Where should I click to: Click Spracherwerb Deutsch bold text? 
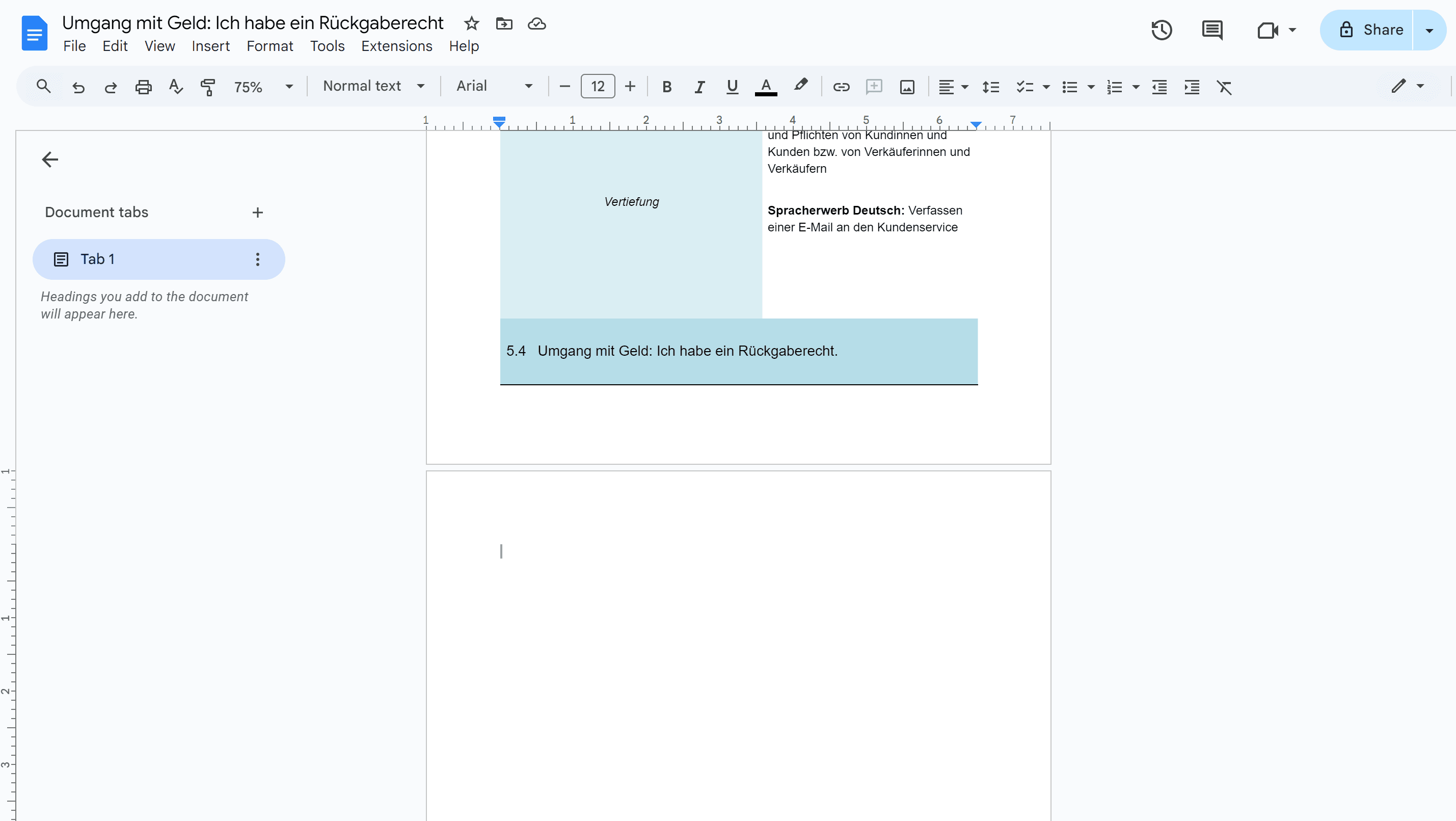tap(835, 210)
